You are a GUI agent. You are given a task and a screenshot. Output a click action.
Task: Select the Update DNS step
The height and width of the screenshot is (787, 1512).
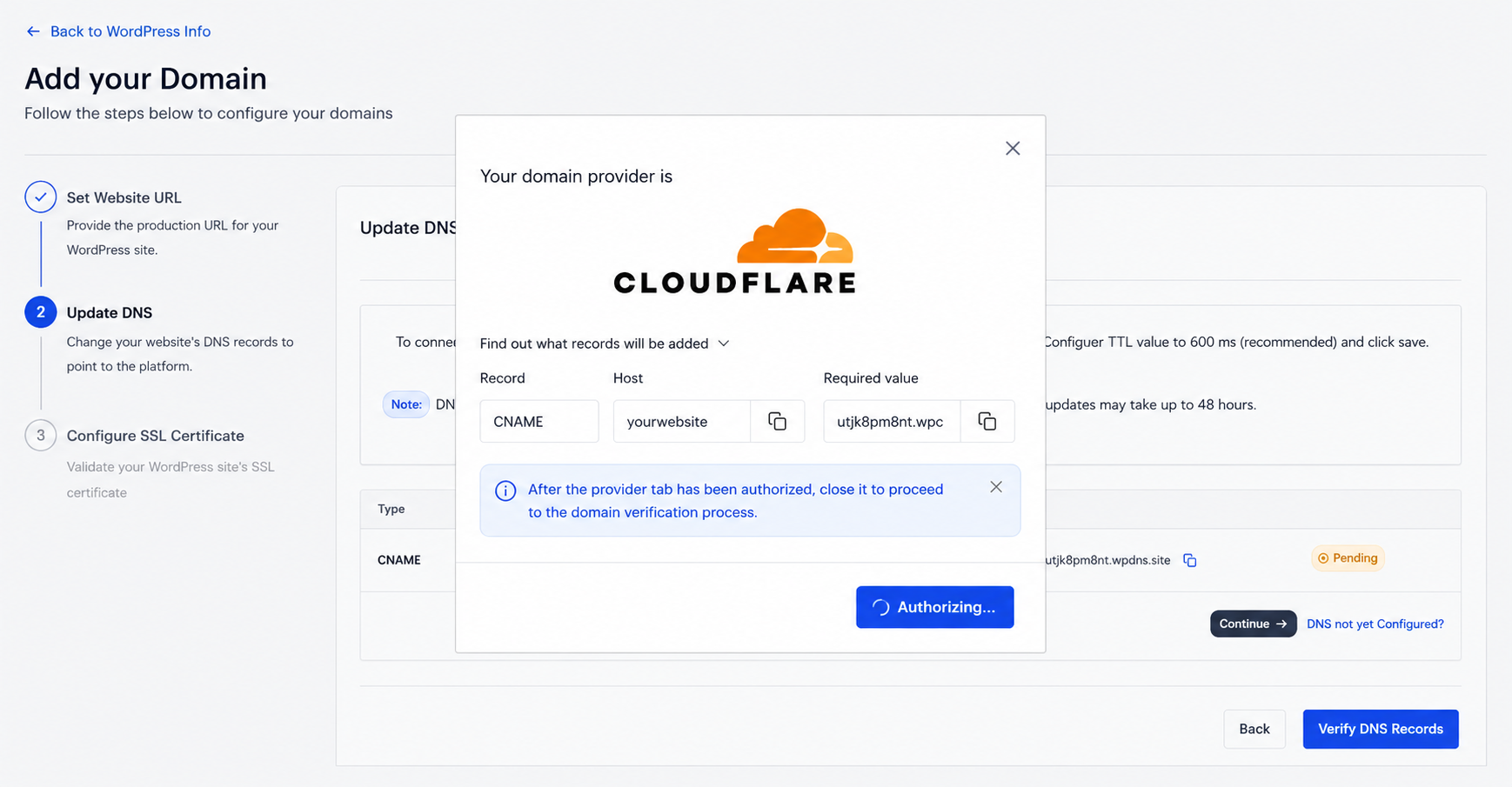pos(110,312)
